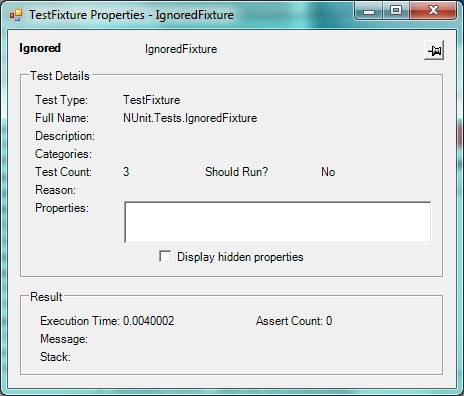Click the pin icon button

coord(434,50)
